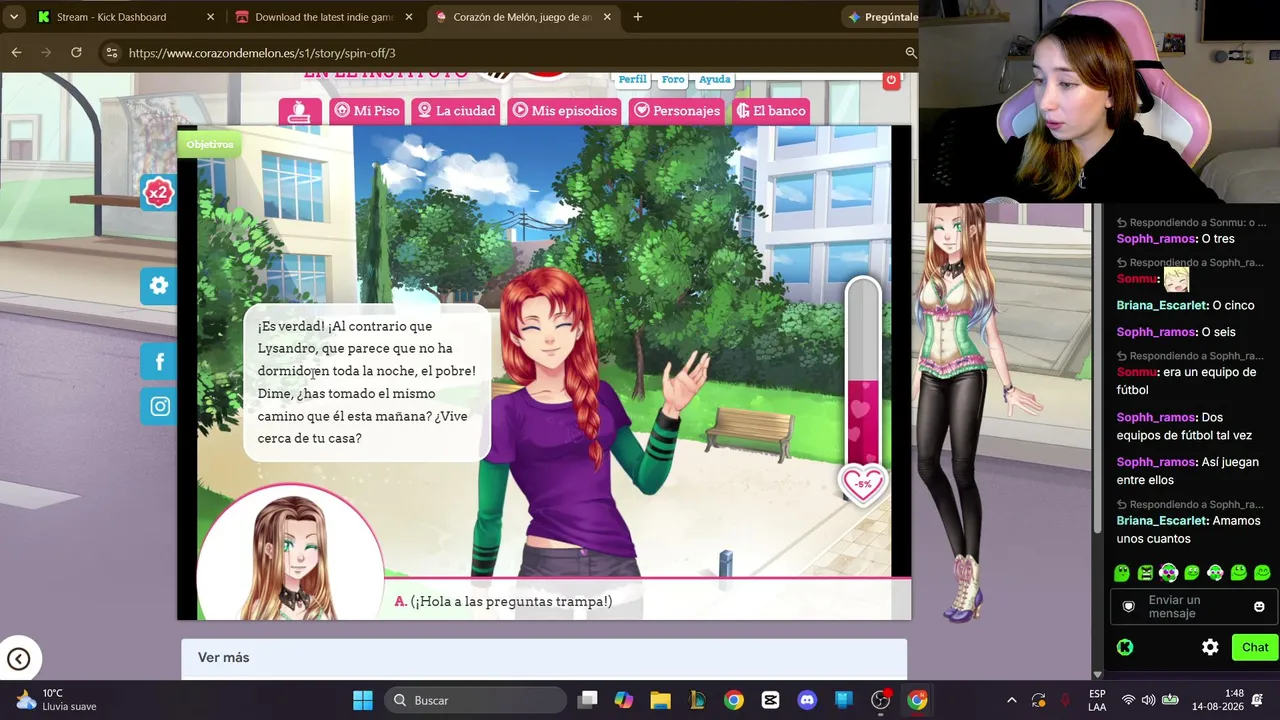Switch to Download the latest indie games tab
1280x720 pixels.
(324, 17)
